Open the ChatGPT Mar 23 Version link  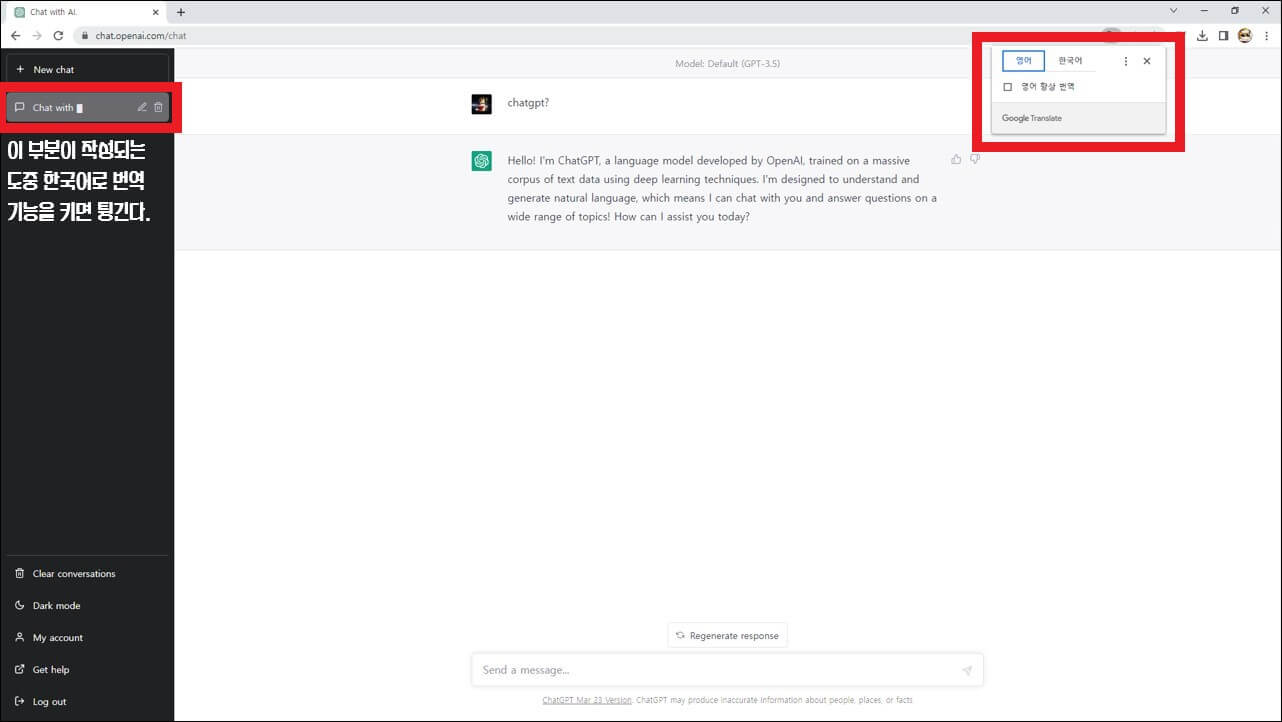[587, 700]
